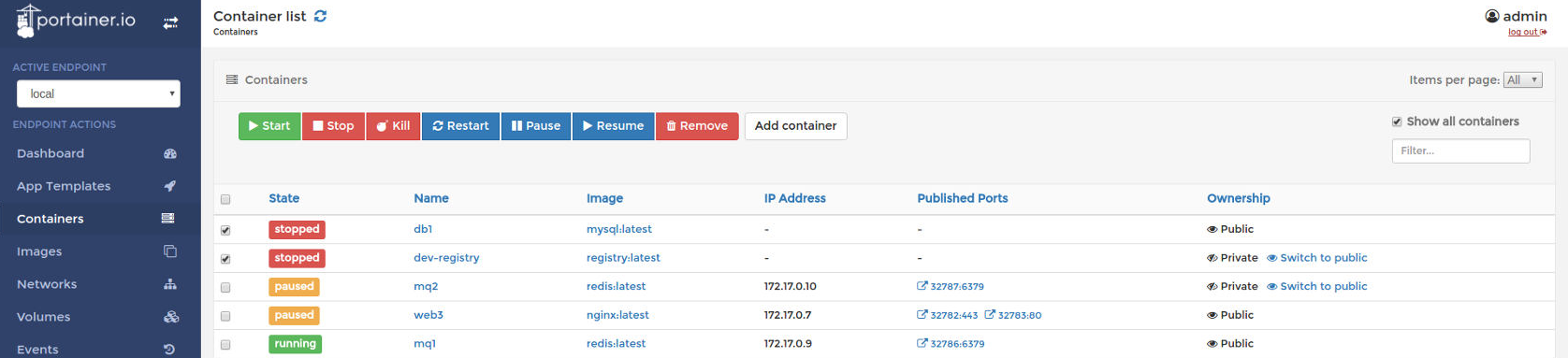This screenshot has height=358, width=1568.
Task: Click the Pause button
Action: pos(536,126)
